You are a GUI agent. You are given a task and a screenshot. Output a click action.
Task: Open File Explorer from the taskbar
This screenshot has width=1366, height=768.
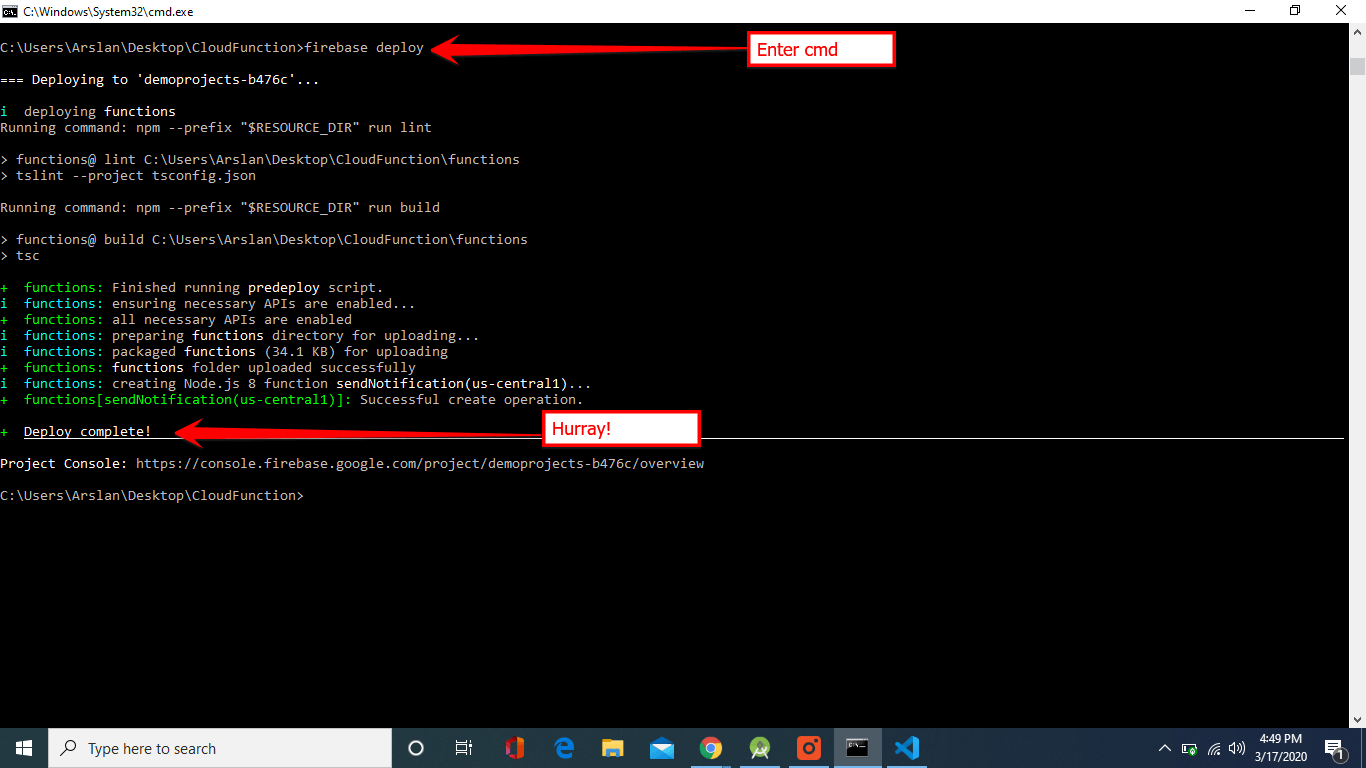pyautogui.click(x=613, y=748)
